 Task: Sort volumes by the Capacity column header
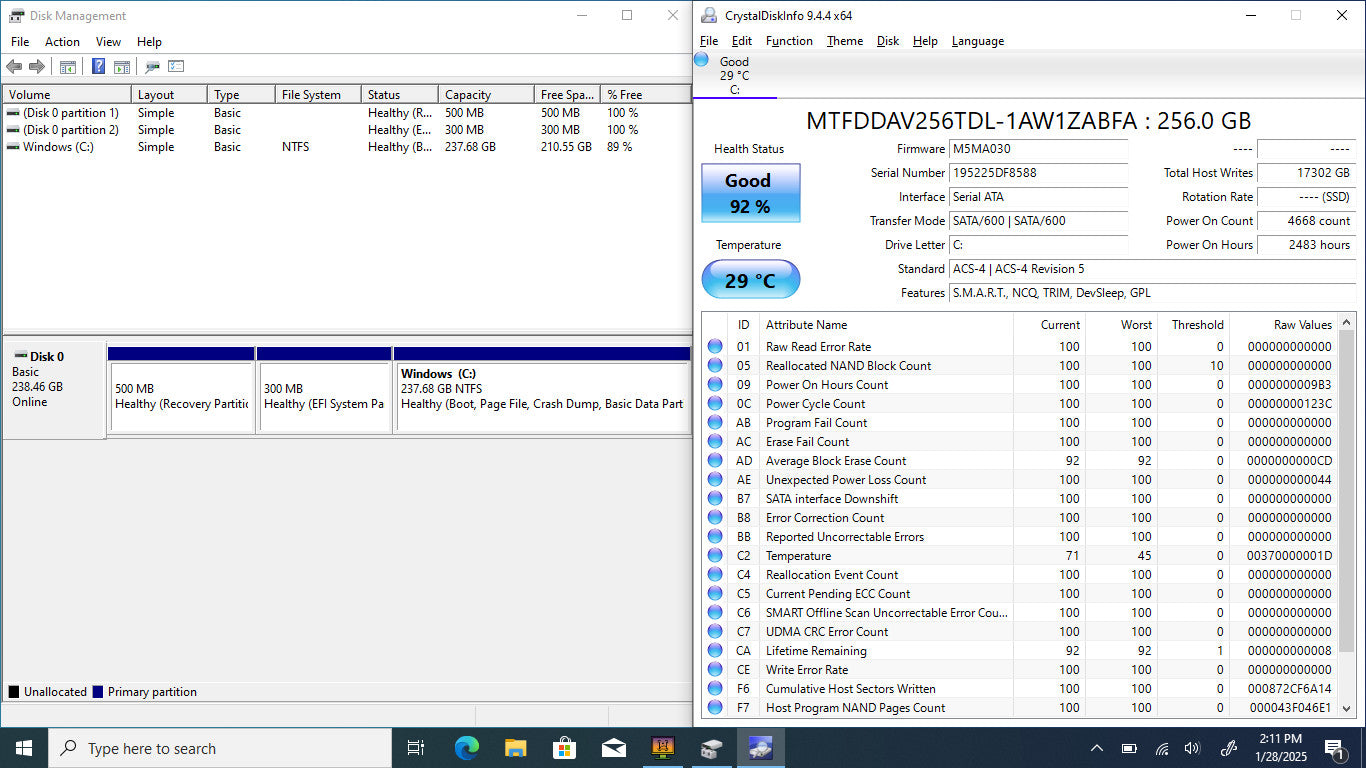[x=485, y=95]
